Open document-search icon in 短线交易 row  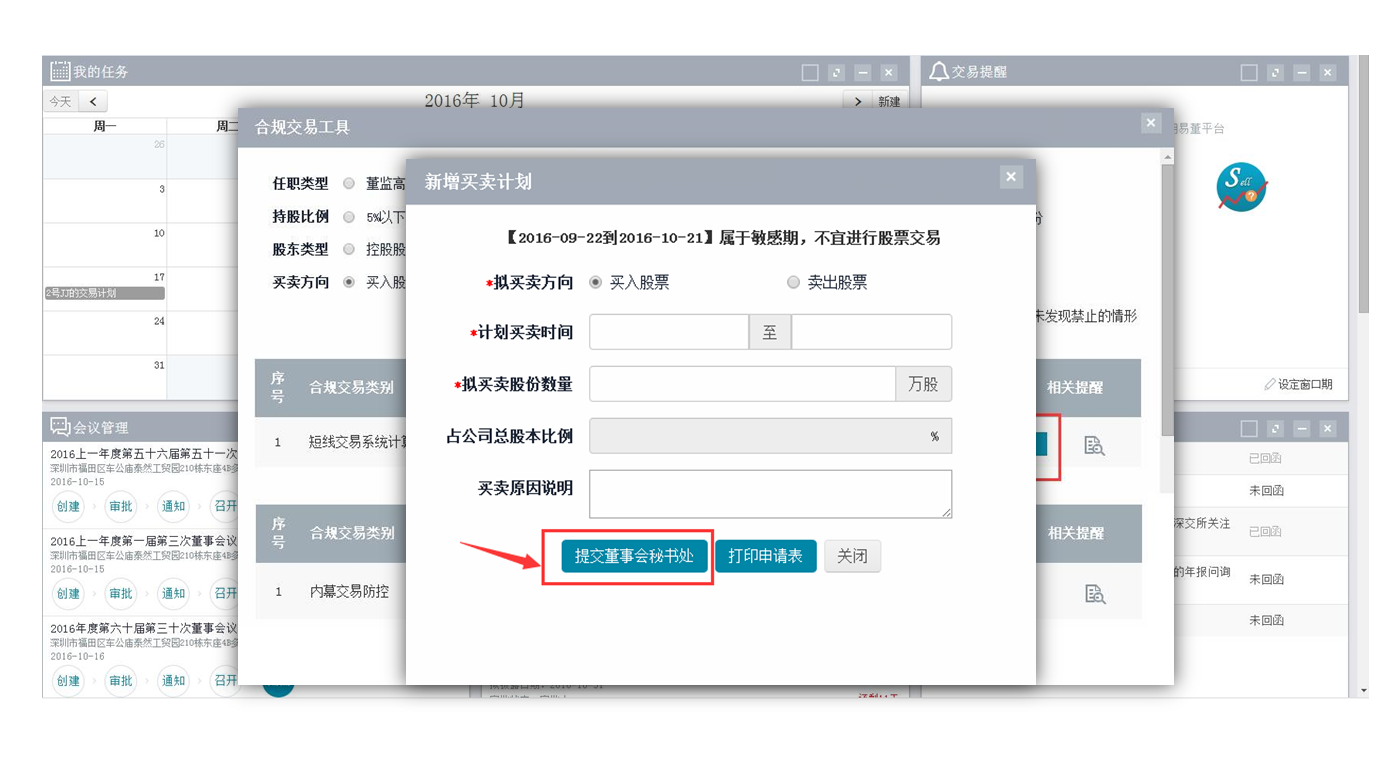click(x=1094, y=446)
